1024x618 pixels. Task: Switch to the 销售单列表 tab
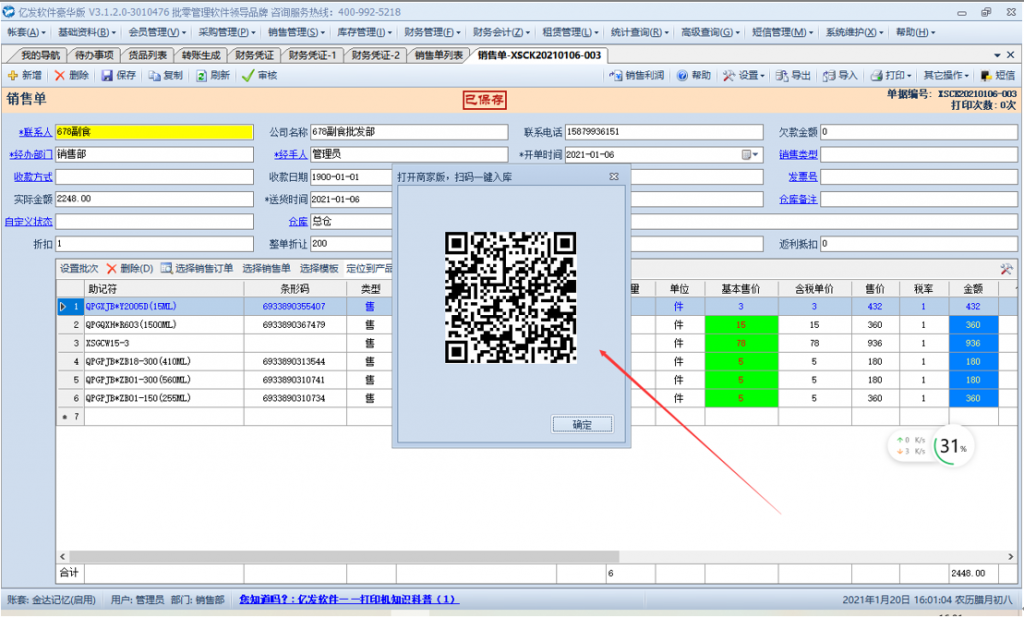(438, 56)
